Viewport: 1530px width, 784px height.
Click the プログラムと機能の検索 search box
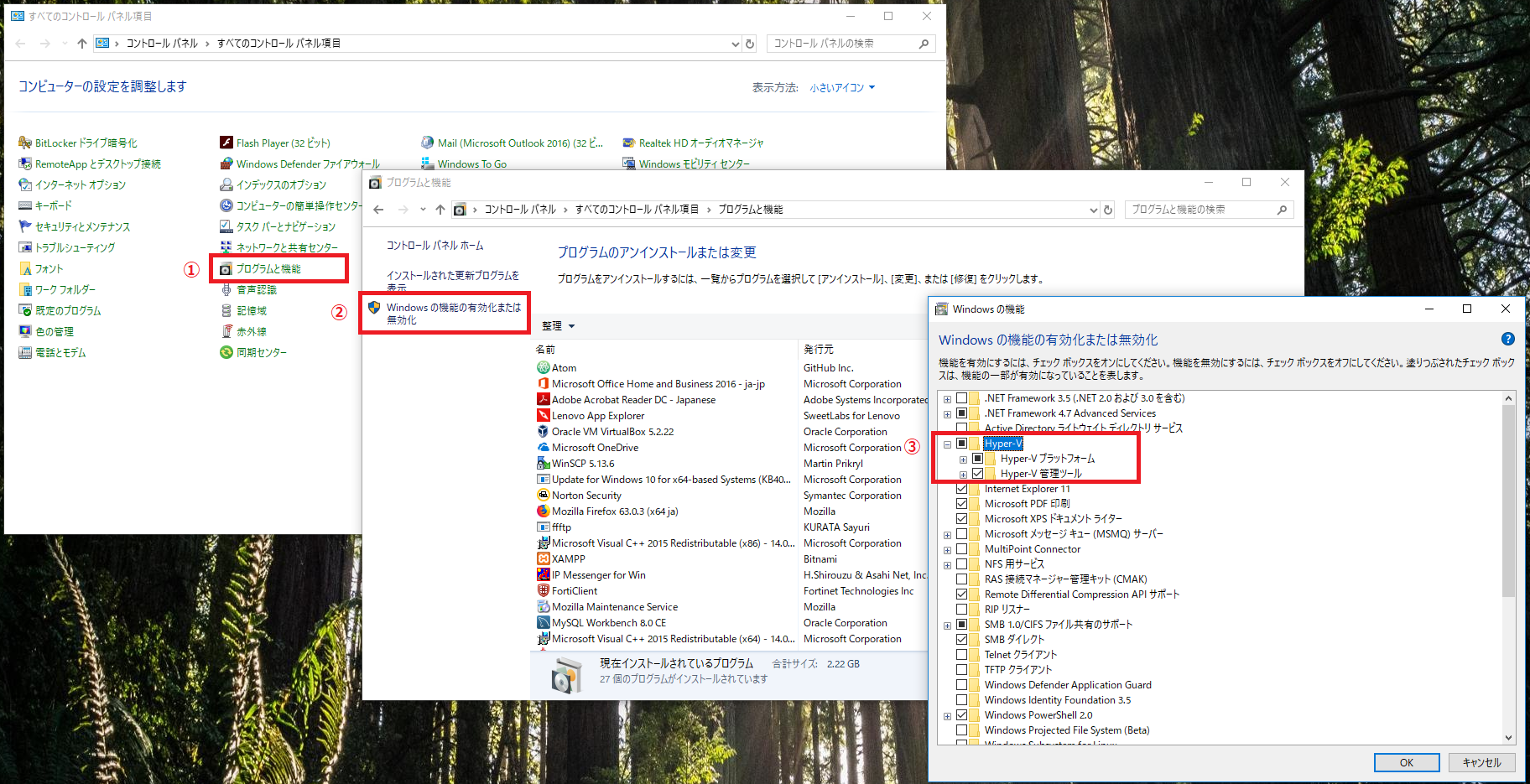pyautogui.click(x=1200, y=210)
